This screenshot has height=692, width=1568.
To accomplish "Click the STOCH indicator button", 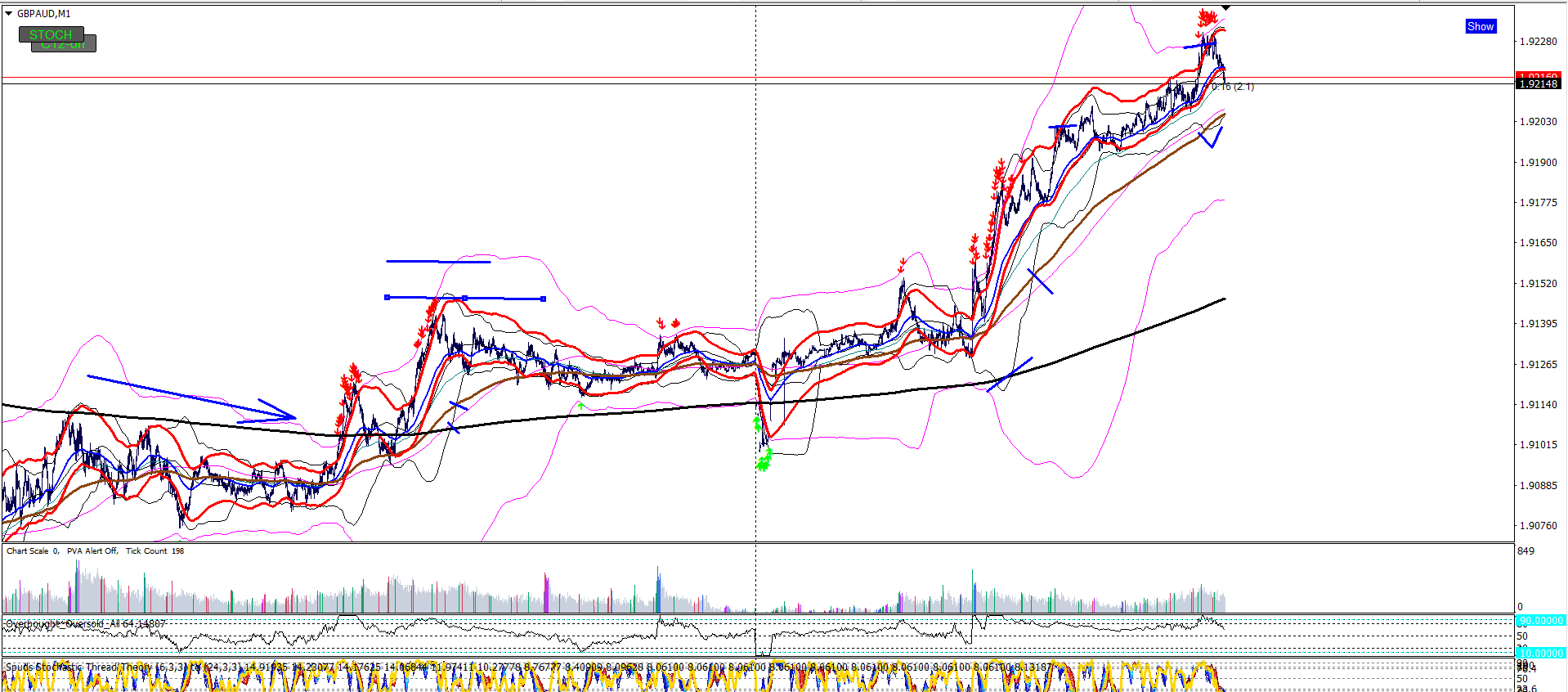I will coord(51,34).
